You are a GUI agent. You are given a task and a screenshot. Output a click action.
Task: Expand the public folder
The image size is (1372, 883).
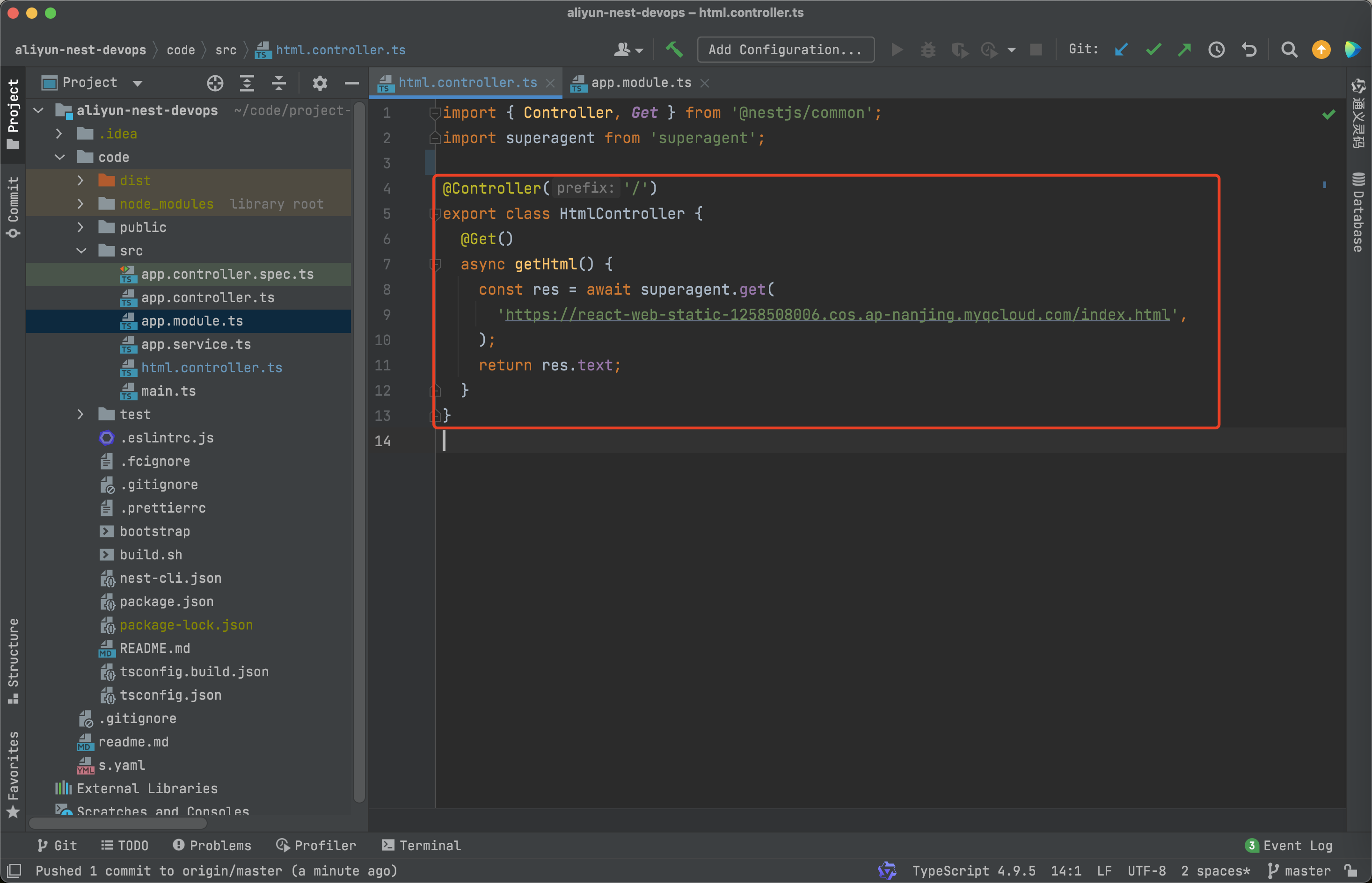coord(80,228)
